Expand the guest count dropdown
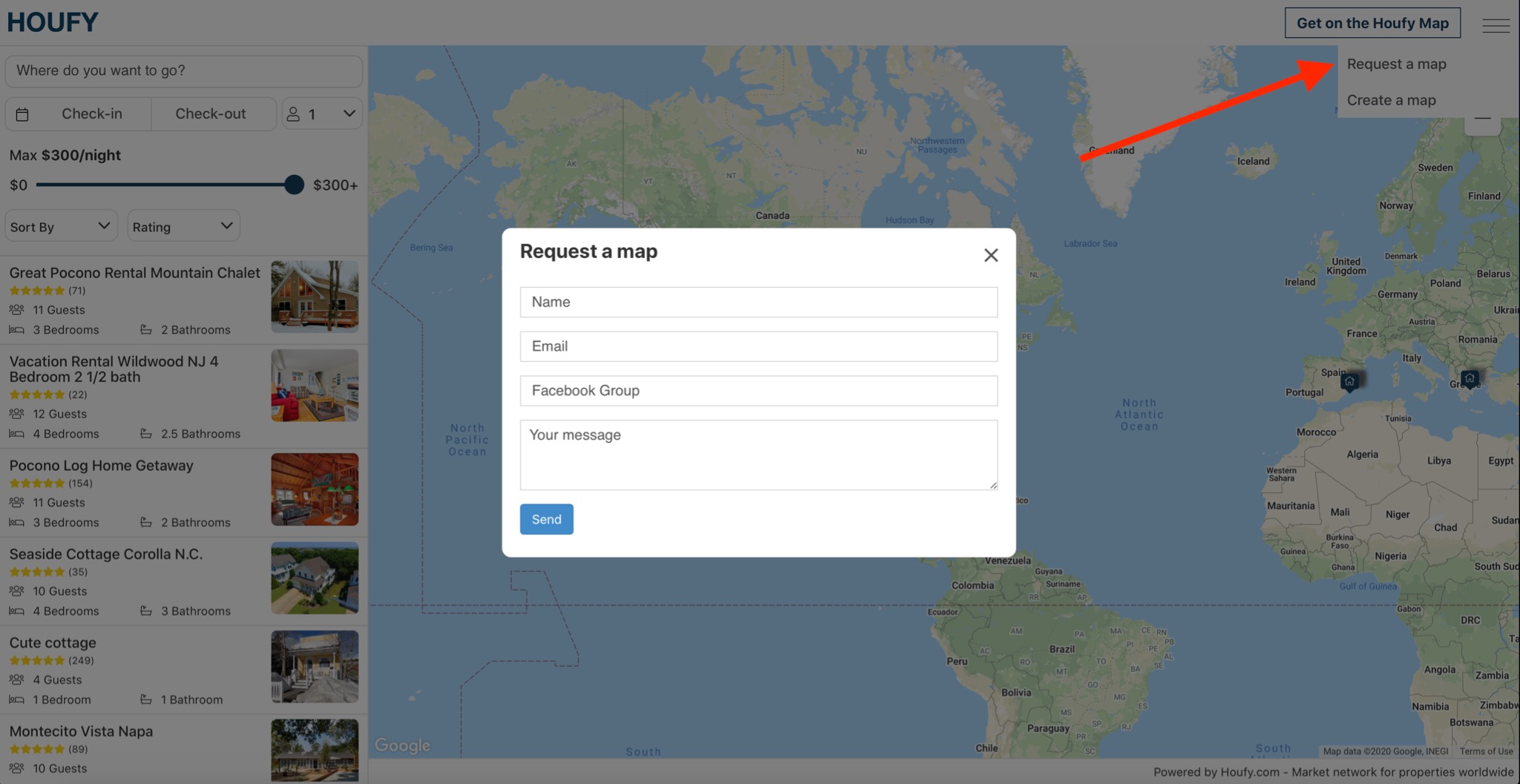 [322, 114]
